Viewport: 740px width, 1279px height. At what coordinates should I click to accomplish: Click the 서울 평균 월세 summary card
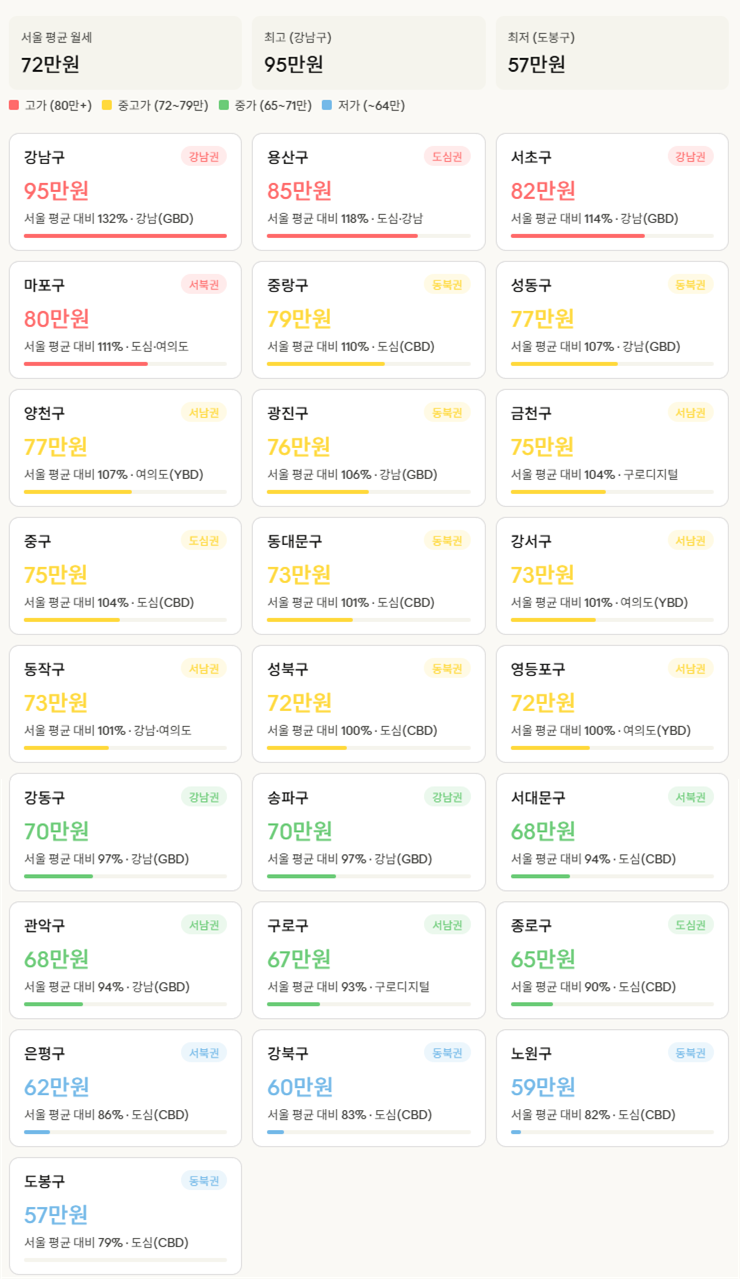(x=125, y=52)
